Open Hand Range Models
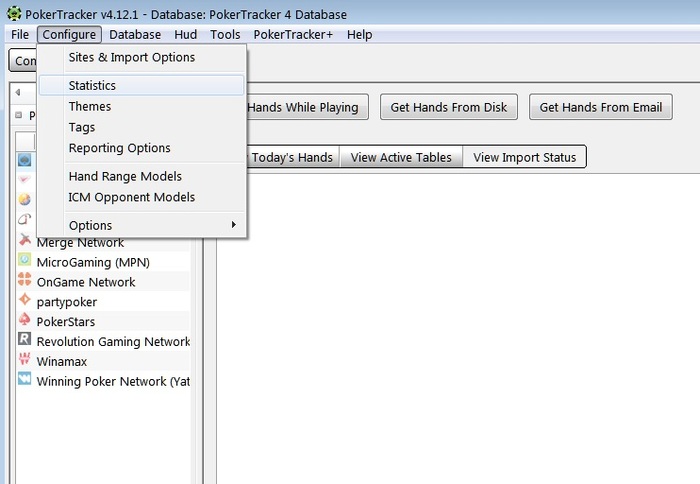 click(142, 176)
